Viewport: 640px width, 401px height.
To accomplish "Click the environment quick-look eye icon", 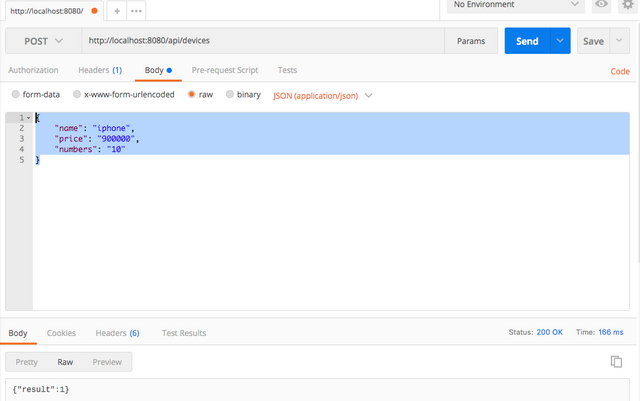I will [601, 4].
